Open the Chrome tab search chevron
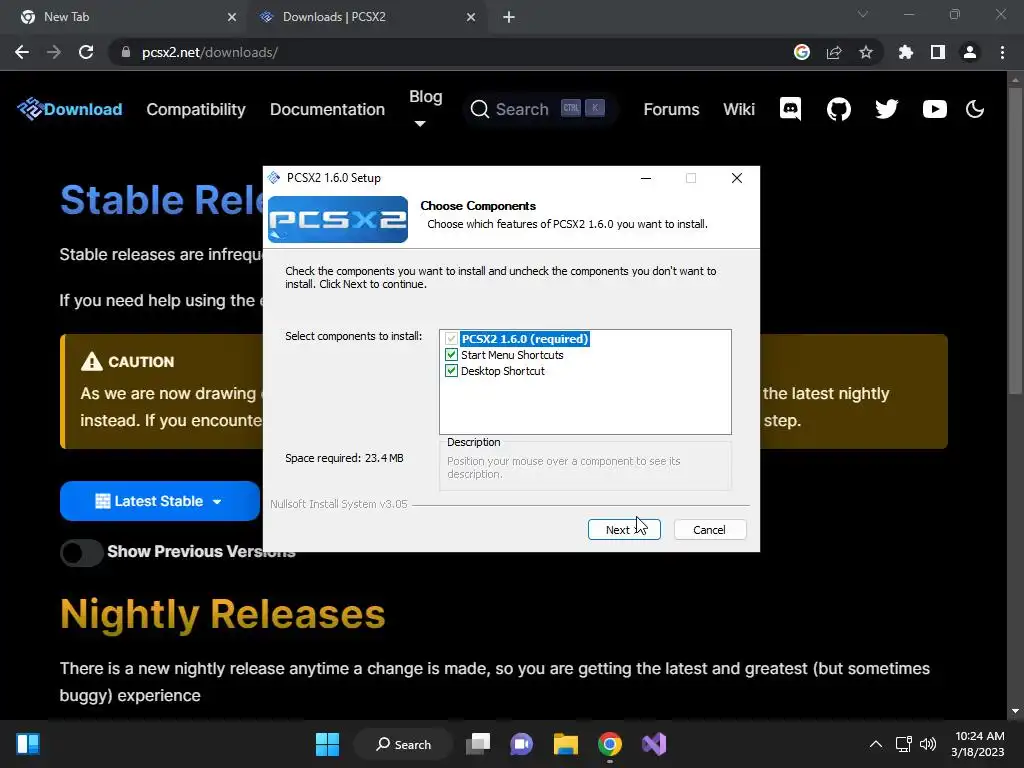This screenshot has height=768, width=1024. (863, 14)
